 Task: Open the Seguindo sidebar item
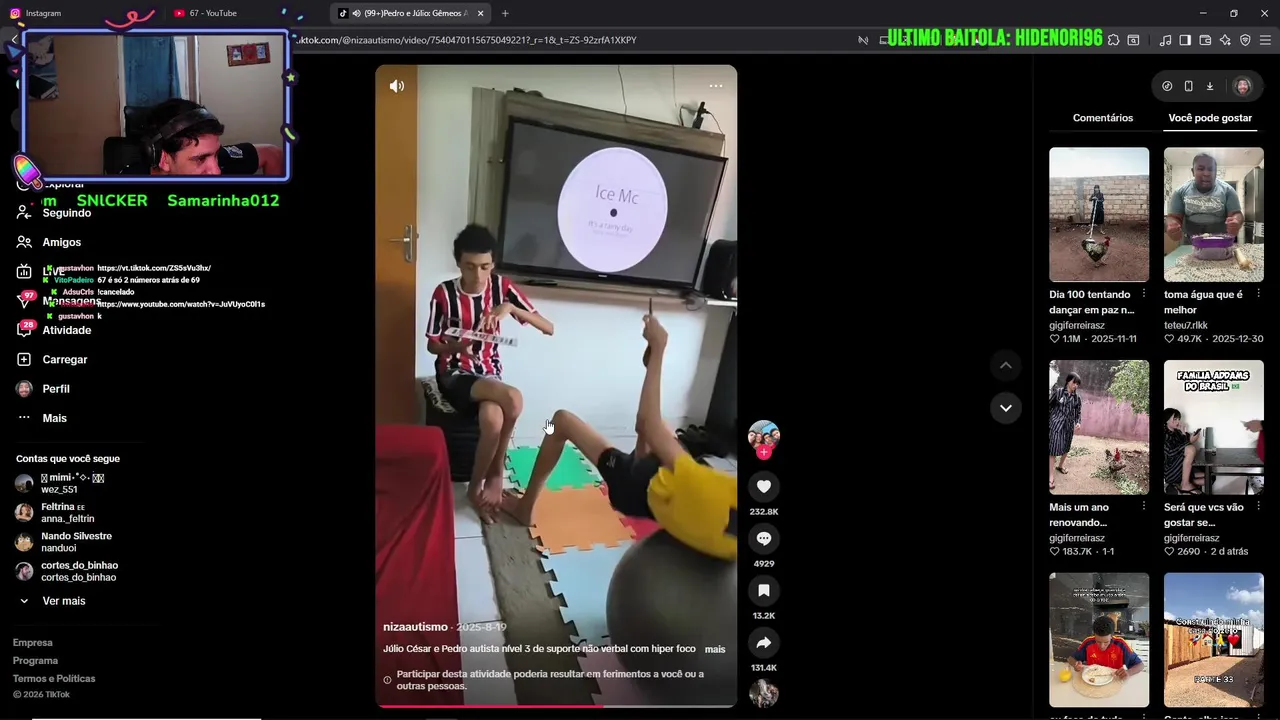pos(66,213)
